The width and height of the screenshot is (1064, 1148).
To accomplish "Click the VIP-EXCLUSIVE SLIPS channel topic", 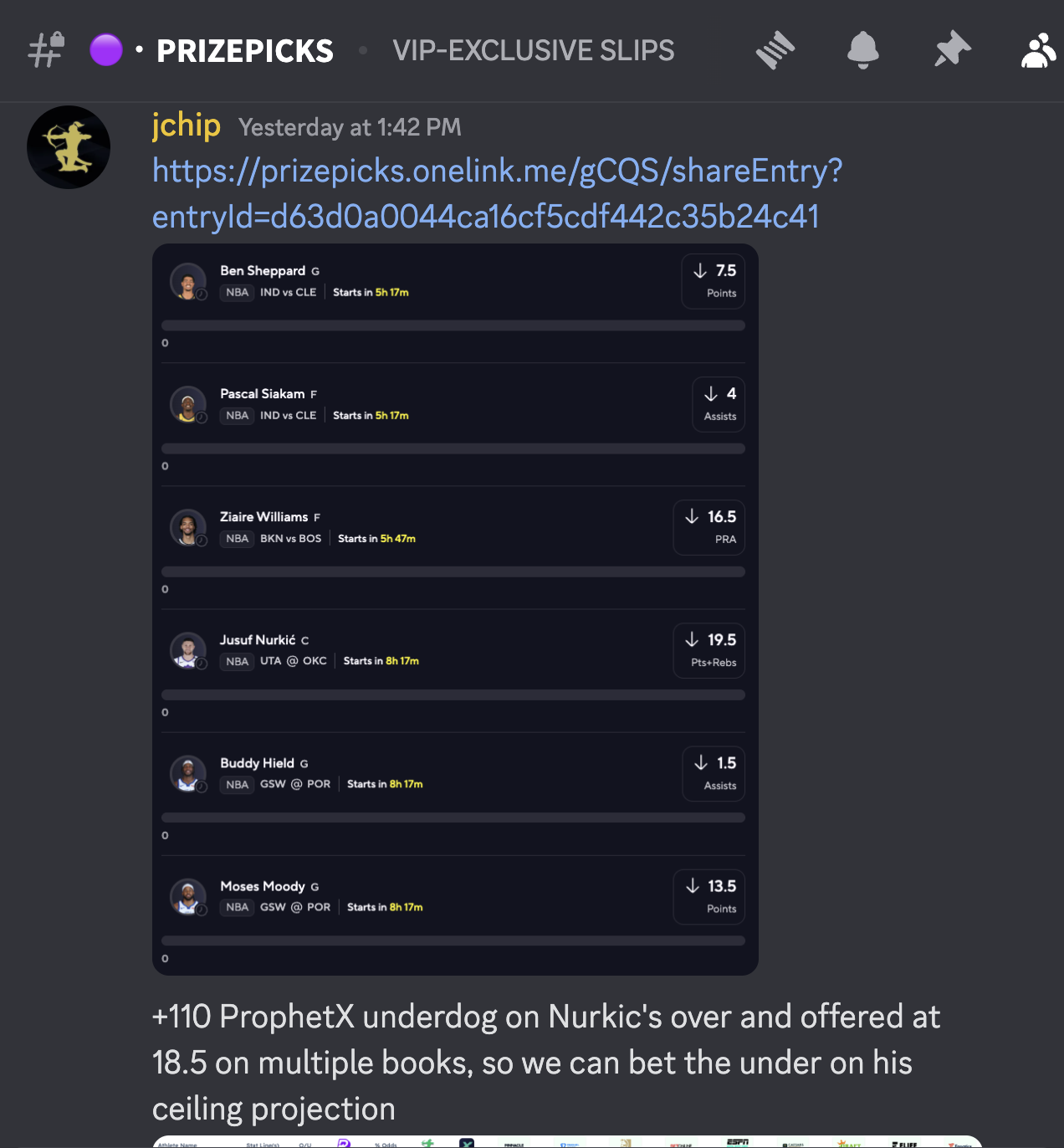I will (x=534, y=51).
